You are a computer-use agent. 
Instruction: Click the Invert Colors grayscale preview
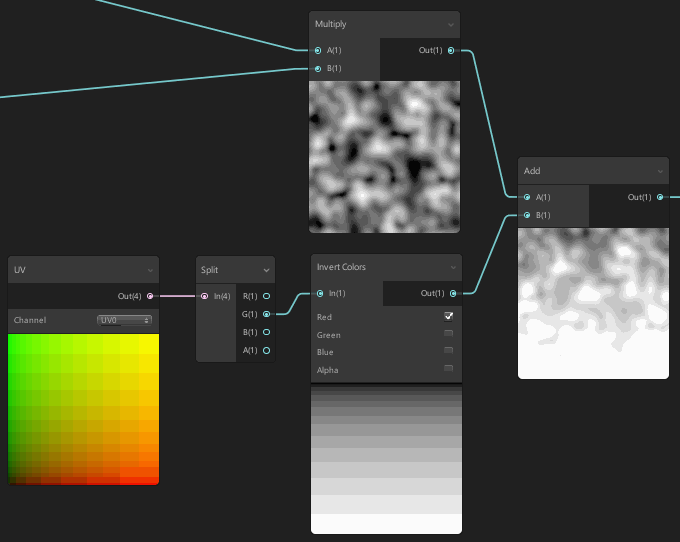coord(386,460)
